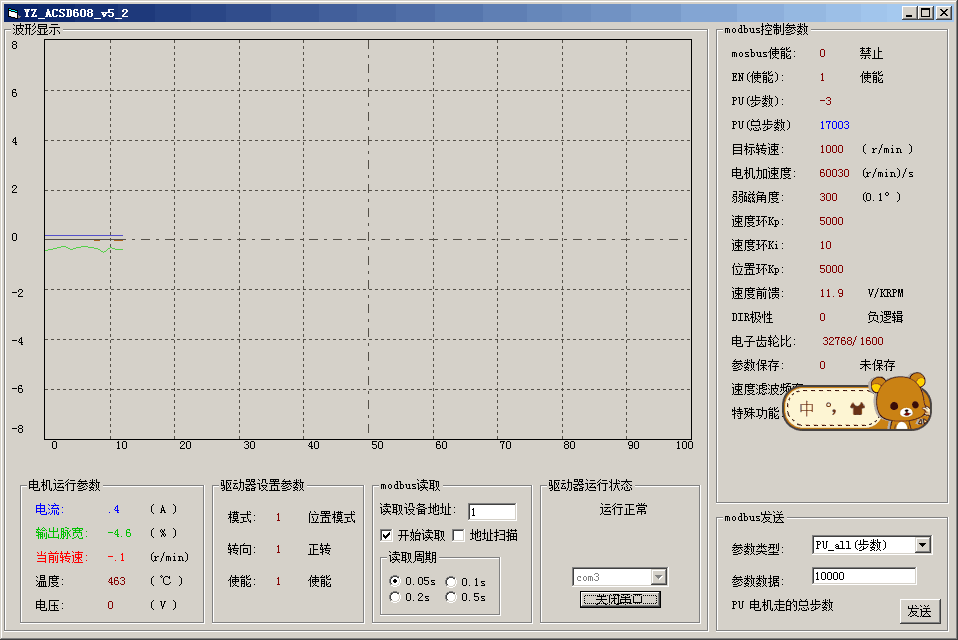This screenshot has height=640, width=958.
Task: Focus the 参数数据 value field
Action: pos(863,576)
